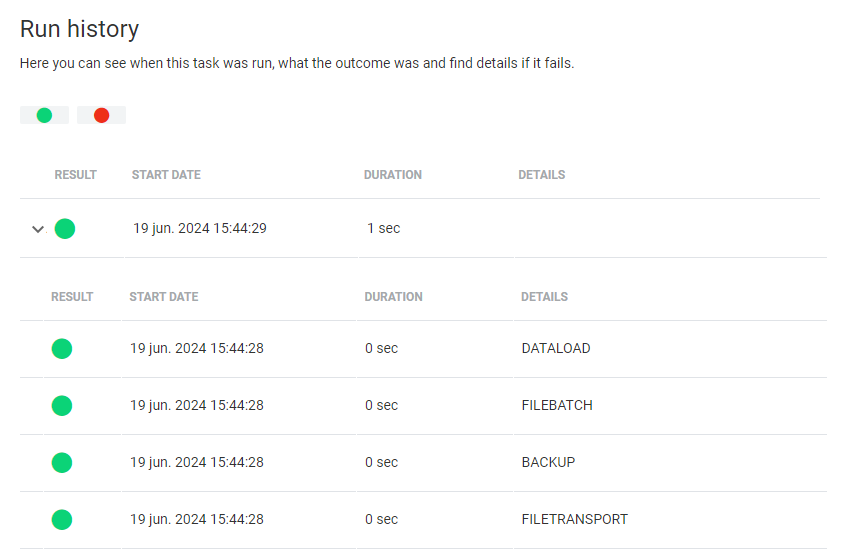Open FILEBATCH step details
Image resolution: width=855 pixels, height=554 pixels.
pos(557,406)
